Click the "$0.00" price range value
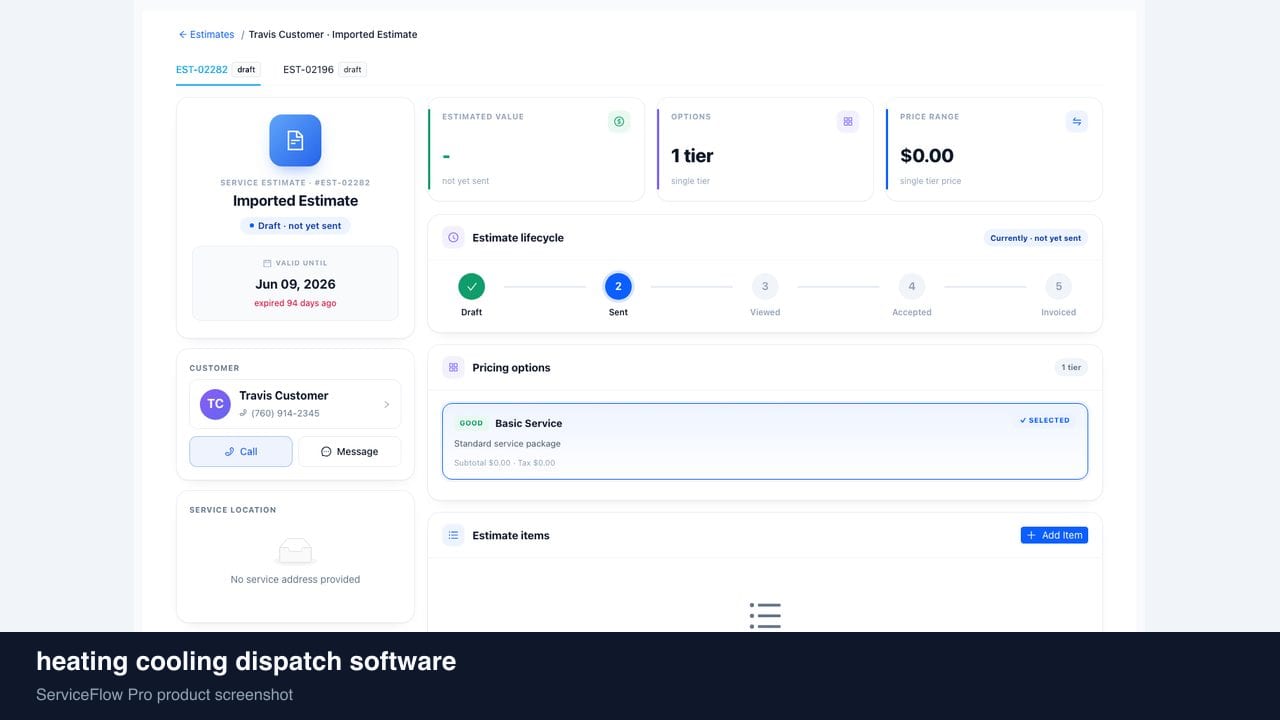Screen dimensions: 1280x720 click(x=927, y=156)
